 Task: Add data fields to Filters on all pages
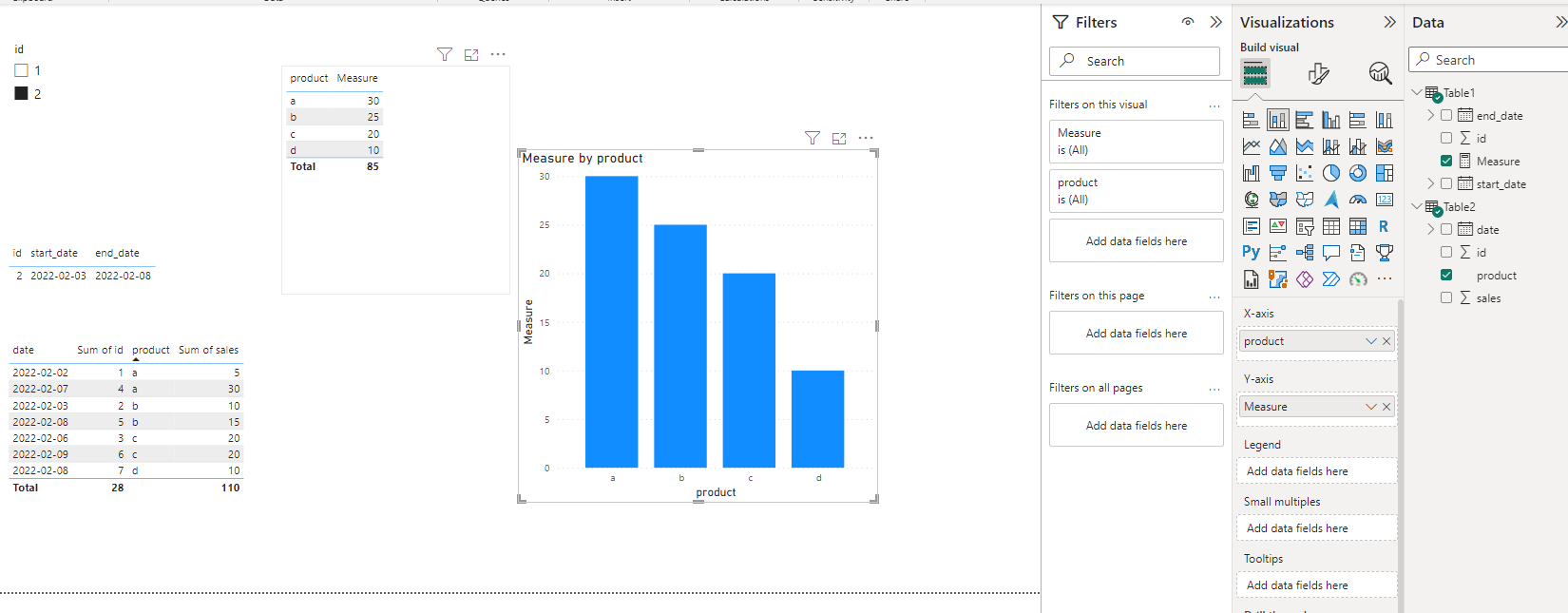(x=1137, y=426)
